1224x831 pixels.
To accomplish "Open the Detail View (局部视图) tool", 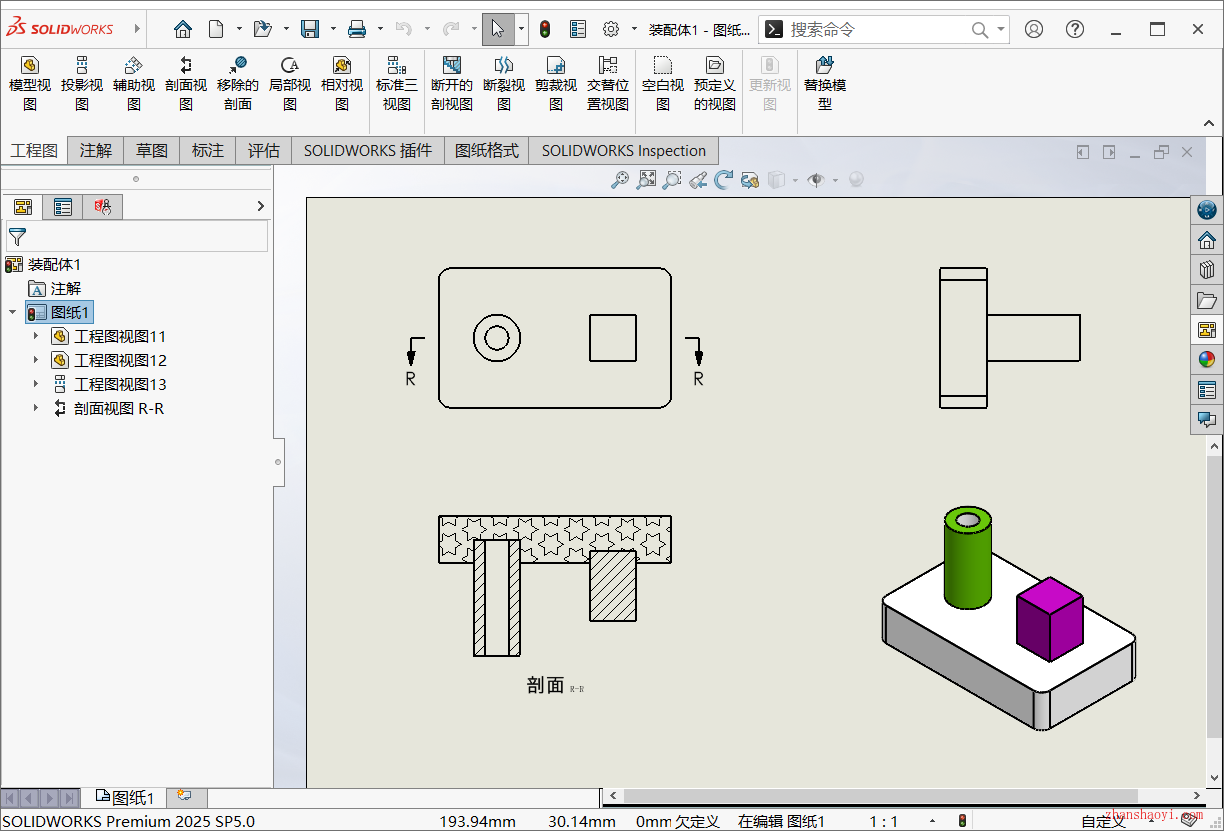I will [x=290, y=84].
